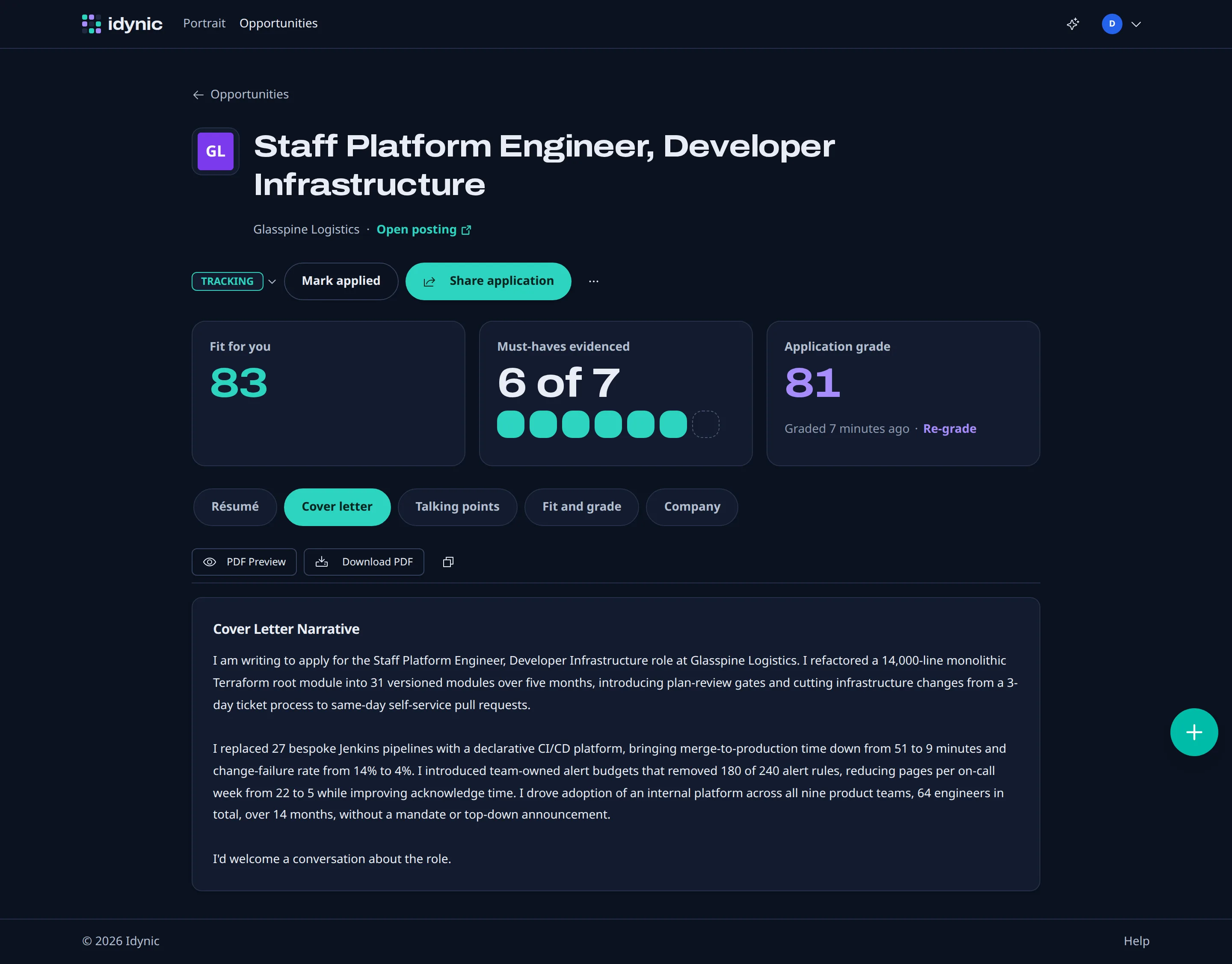This screenshot has width=1232, height=964.
Task: Click 'I'd welcome a conversation about the role.'
Action: pos(332,858)
